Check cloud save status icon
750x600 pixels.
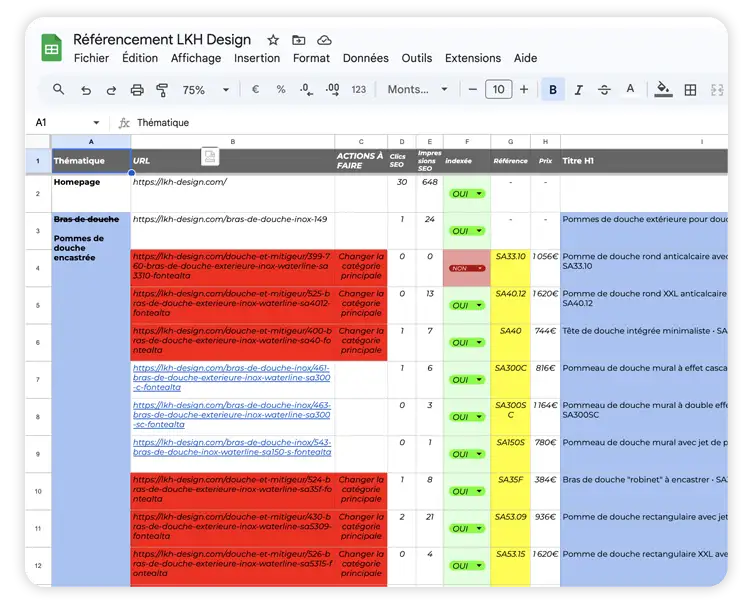click(x=324, y=40)
